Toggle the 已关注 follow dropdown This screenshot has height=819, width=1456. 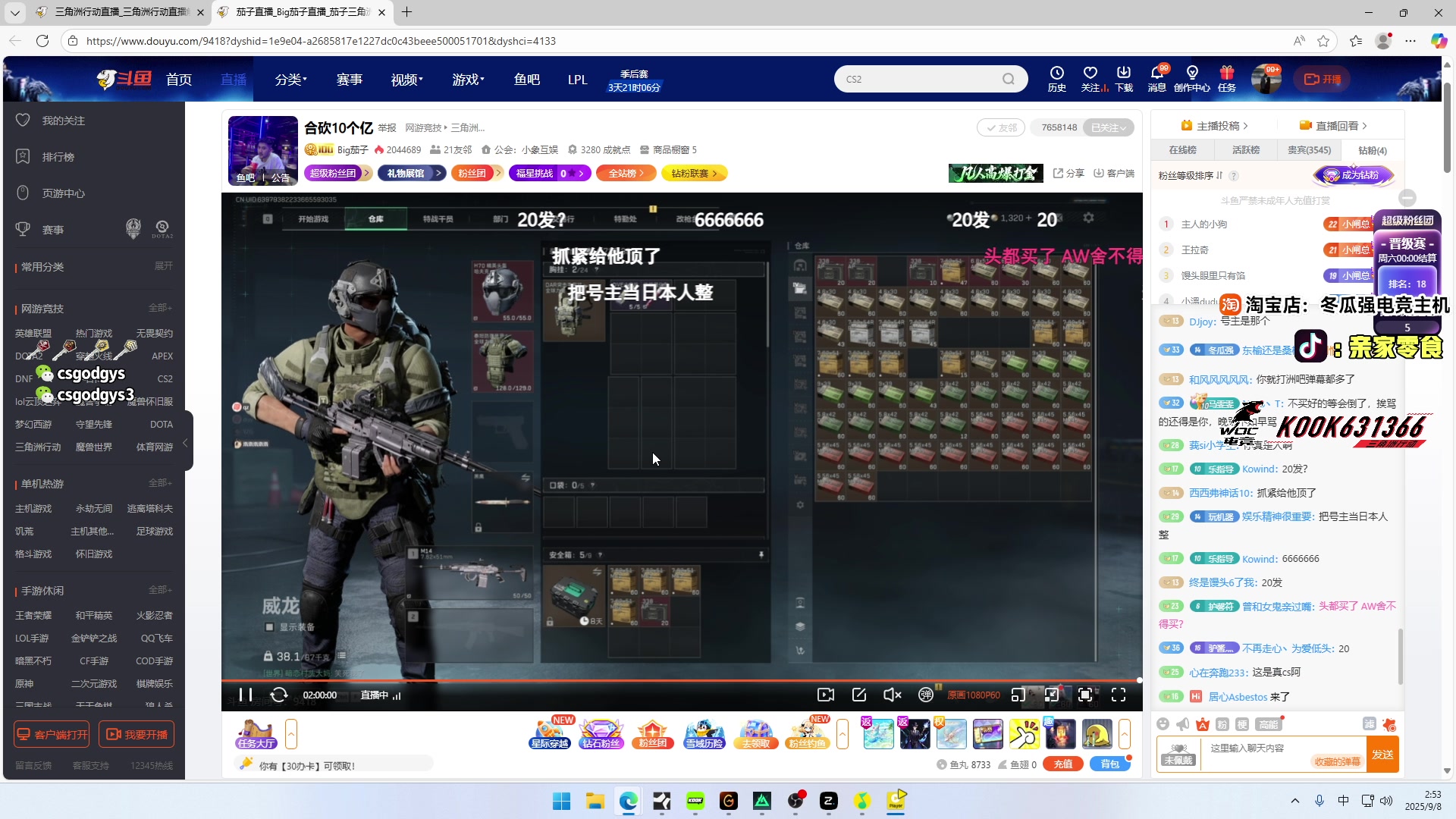(x=1109, y=127)
